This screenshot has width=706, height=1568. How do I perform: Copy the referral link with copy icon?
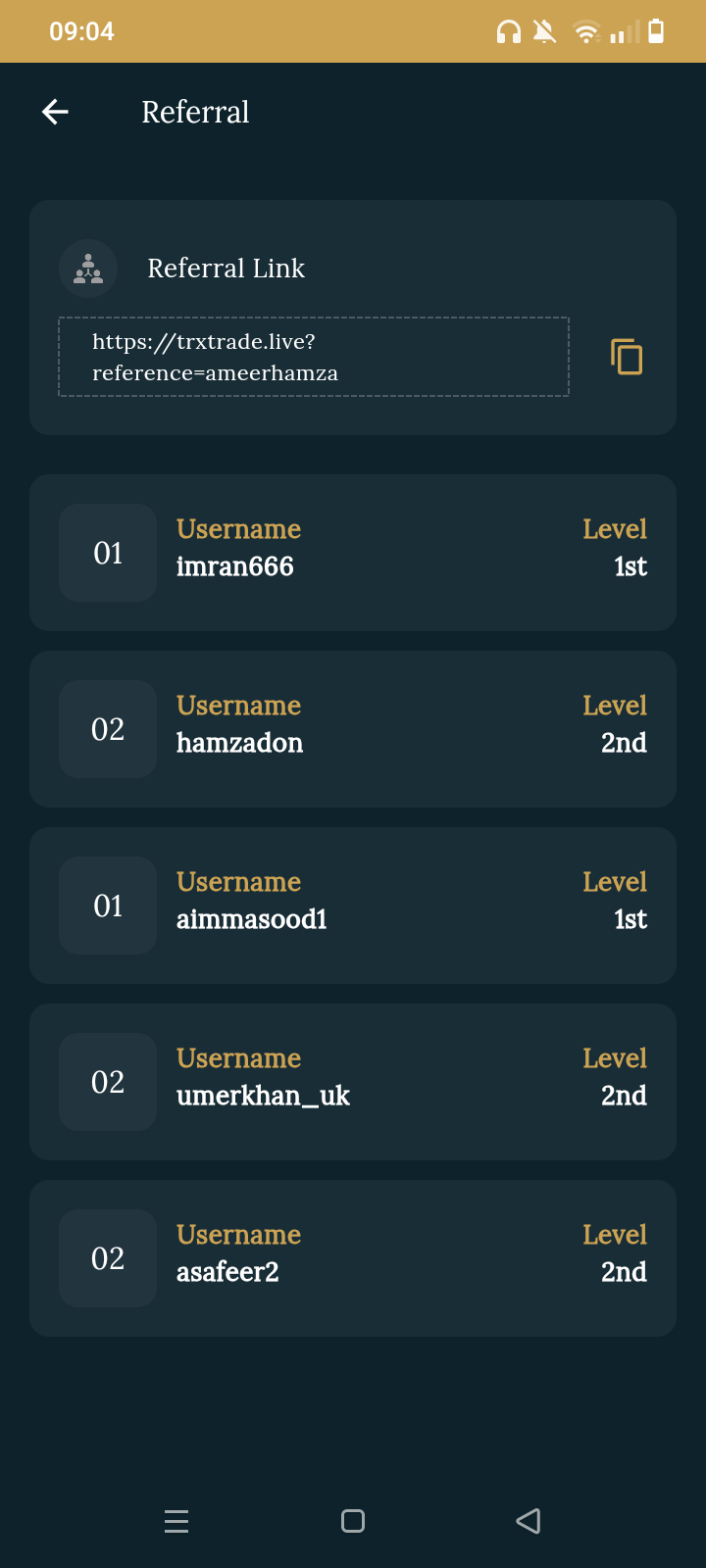(627, 357)
